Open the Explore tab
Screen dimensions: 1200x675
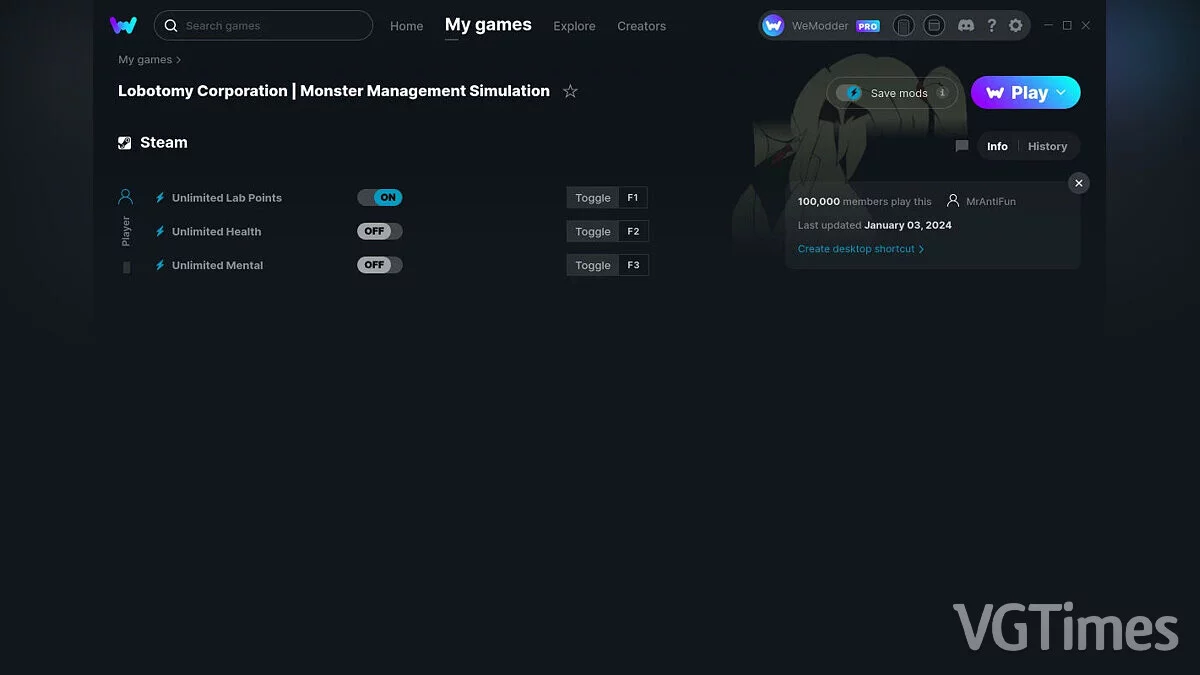point(574,26)
